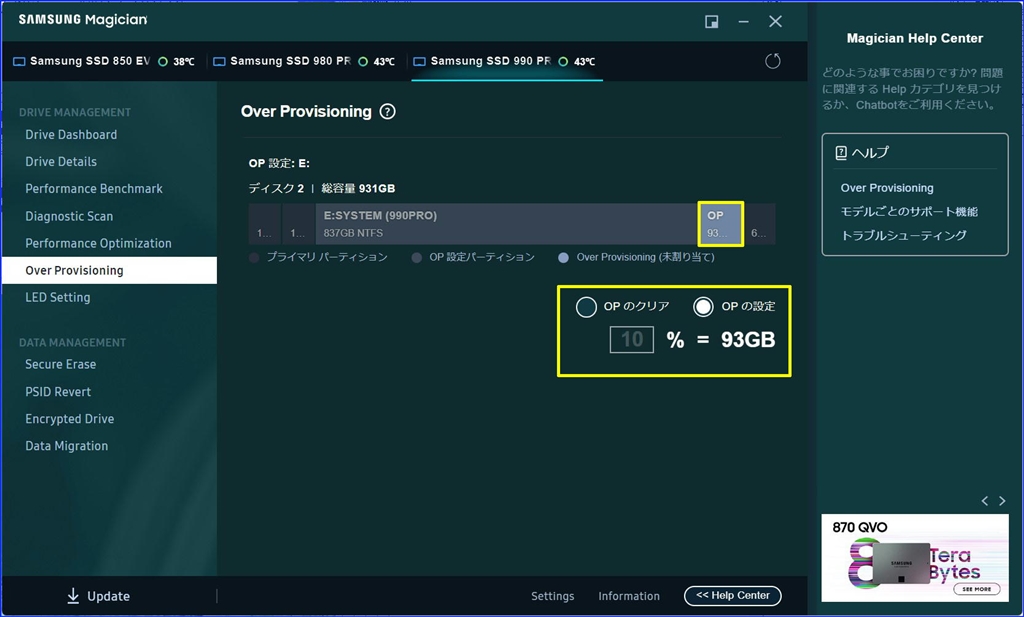This screenshot has width=1024, height=617.
Task: Click temperature status ring for SSD 990 PRO
Action: tap(563, 61)
